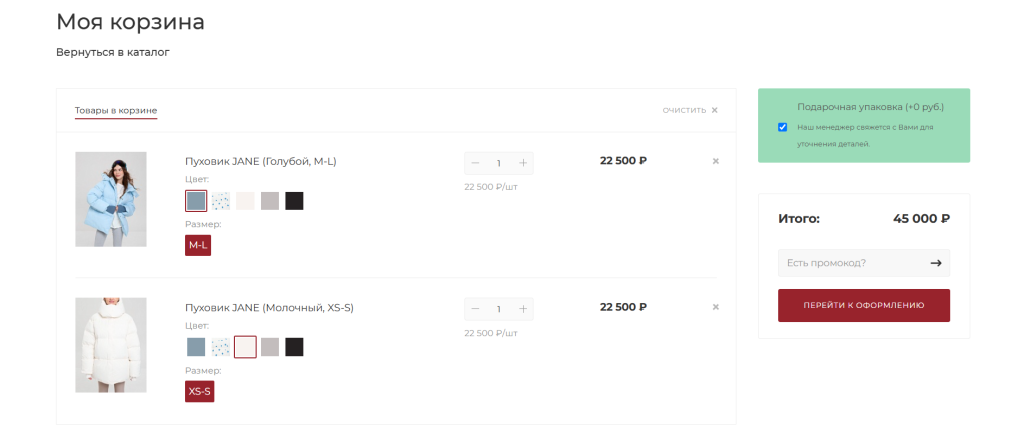Increase quantity of milky JANE puffer

tap(523, 309)
